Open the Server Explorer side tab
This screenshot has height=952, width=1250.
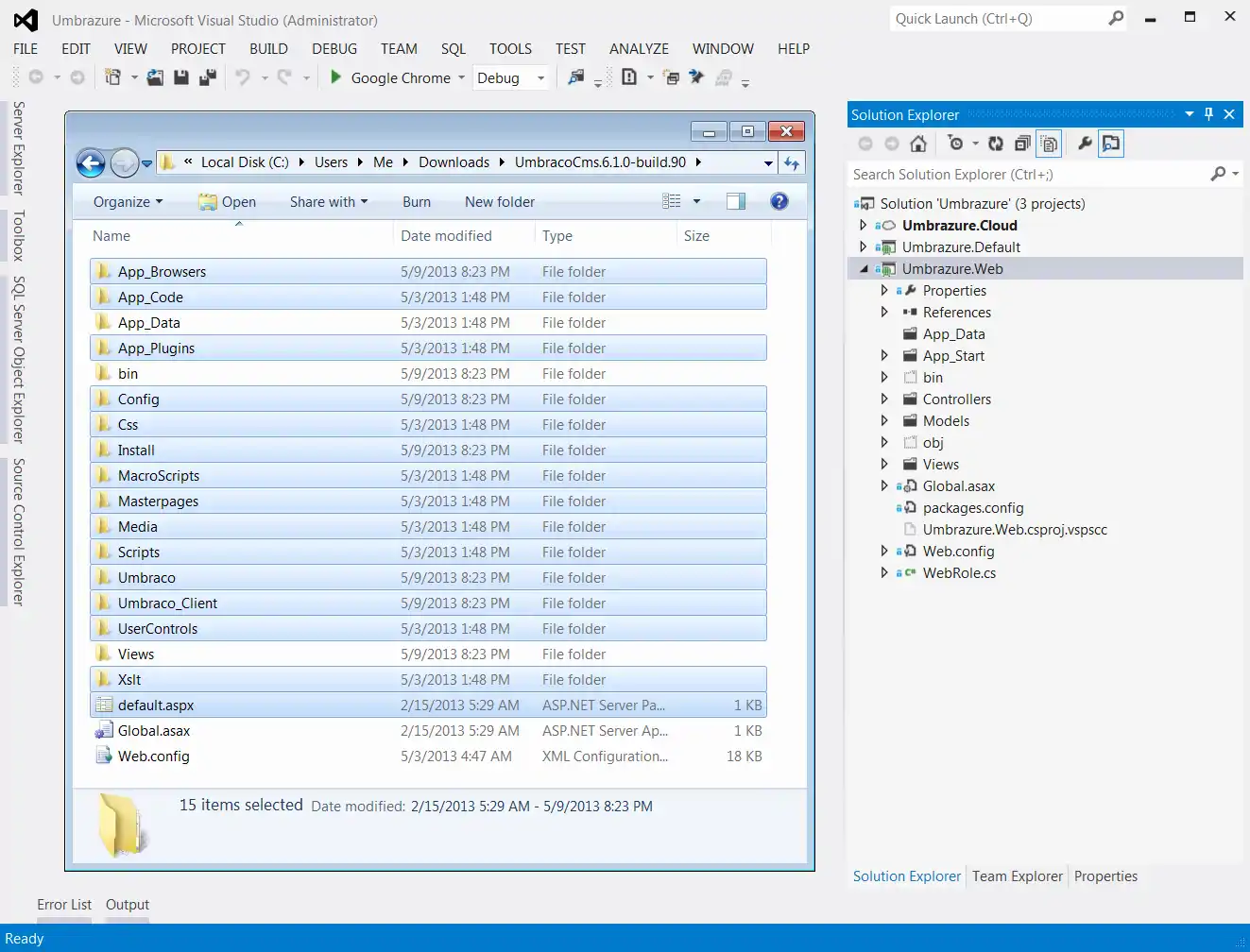click(x=18, y=147)
